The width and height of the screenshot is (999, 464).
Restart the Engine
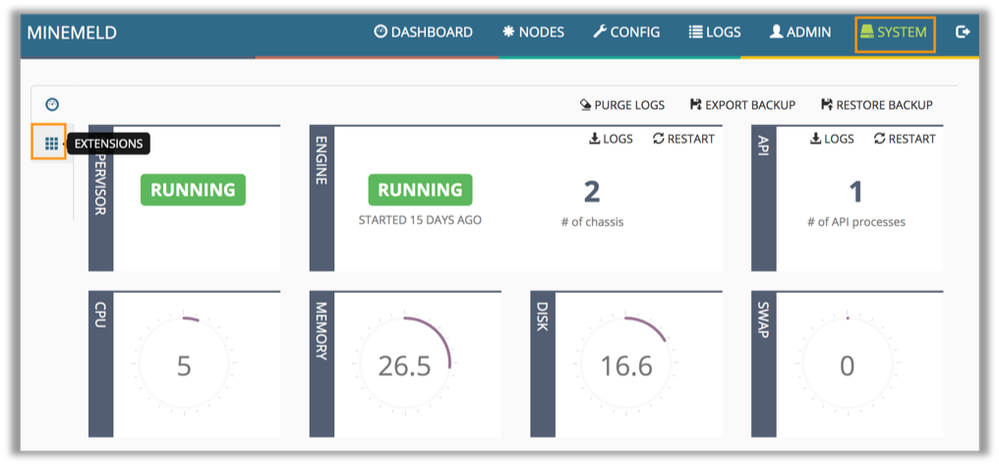684,139
